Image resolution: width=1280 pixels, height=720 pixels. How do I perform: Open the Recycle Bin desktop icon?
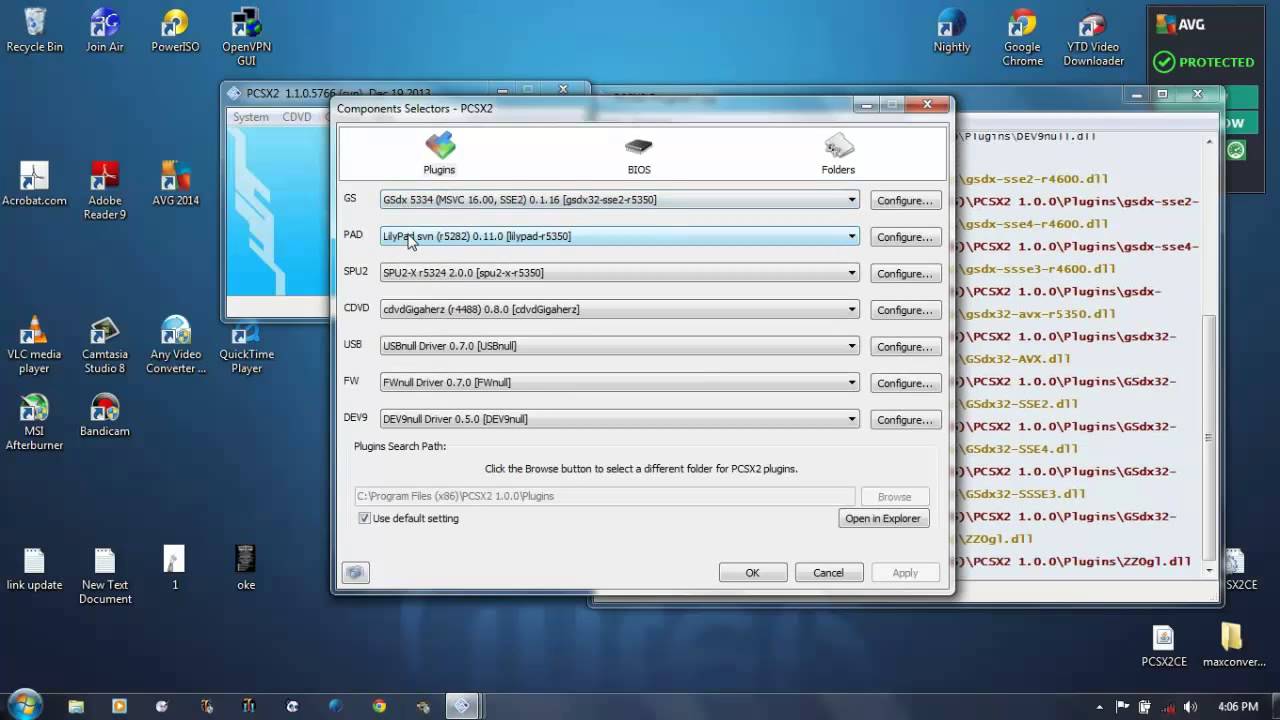coord(34,31)
